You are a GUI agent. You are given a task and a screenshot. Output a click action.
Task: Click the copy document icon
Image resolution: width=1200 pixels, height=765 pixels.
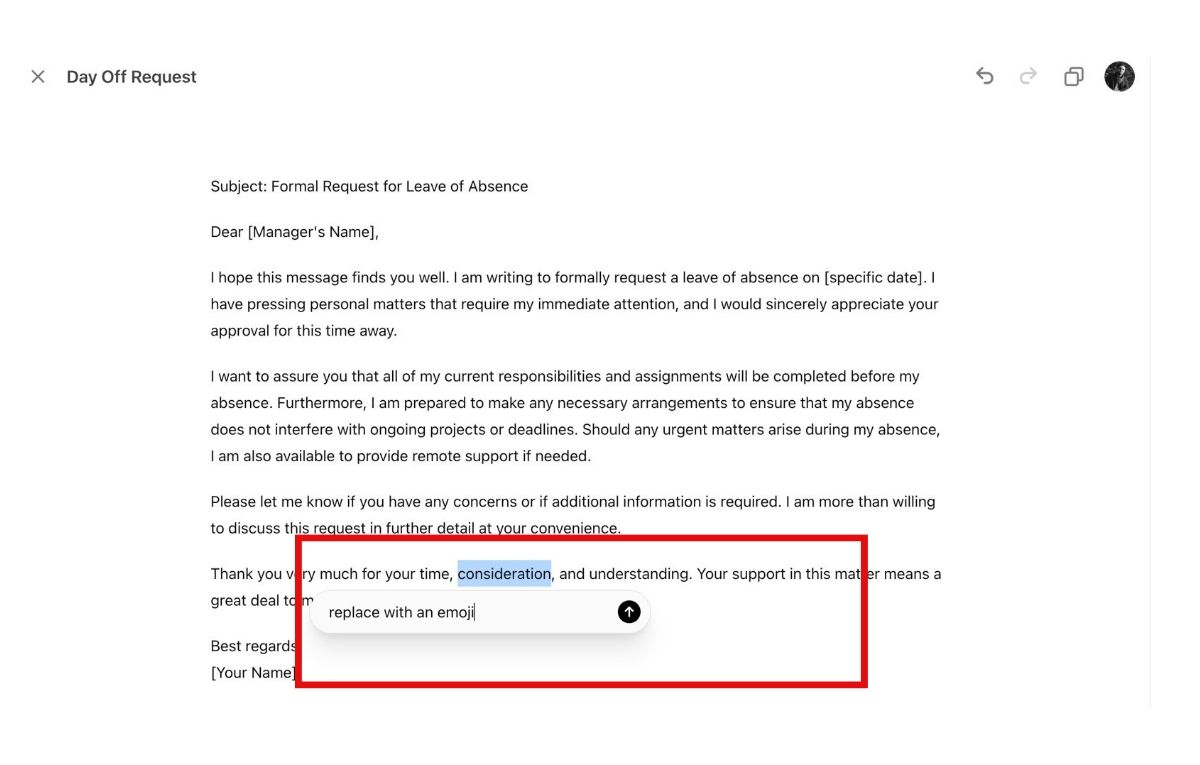click(1073, 77)
